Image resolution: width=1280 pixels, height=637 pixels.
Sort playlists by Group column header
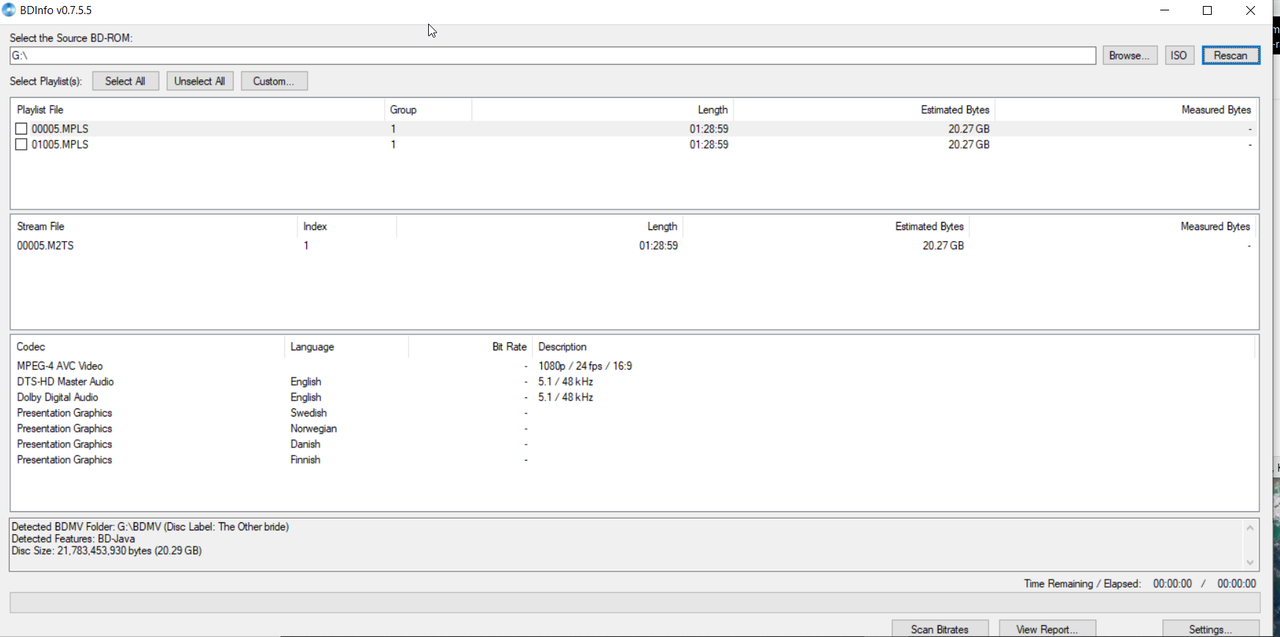coord(427,110)
